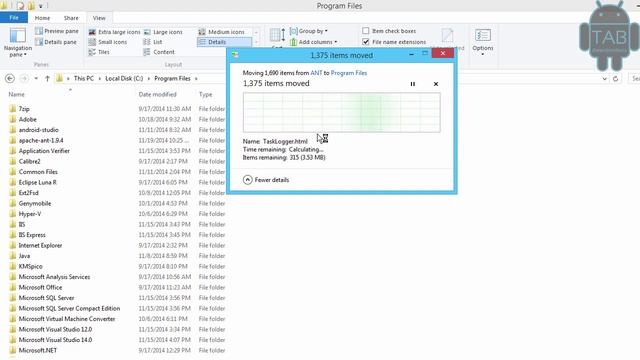Sort by Name column header
The width and height of the screenshot is (640, 360).
16,94
